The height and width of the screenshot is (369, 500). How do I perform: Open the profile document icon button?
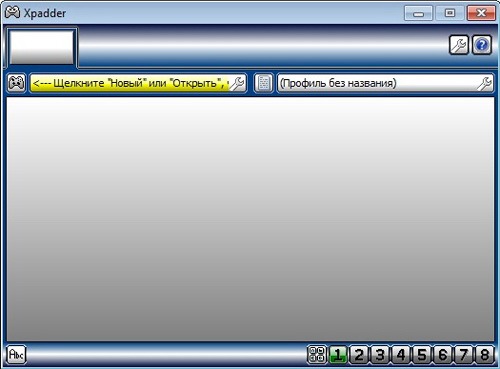(263, 83)
